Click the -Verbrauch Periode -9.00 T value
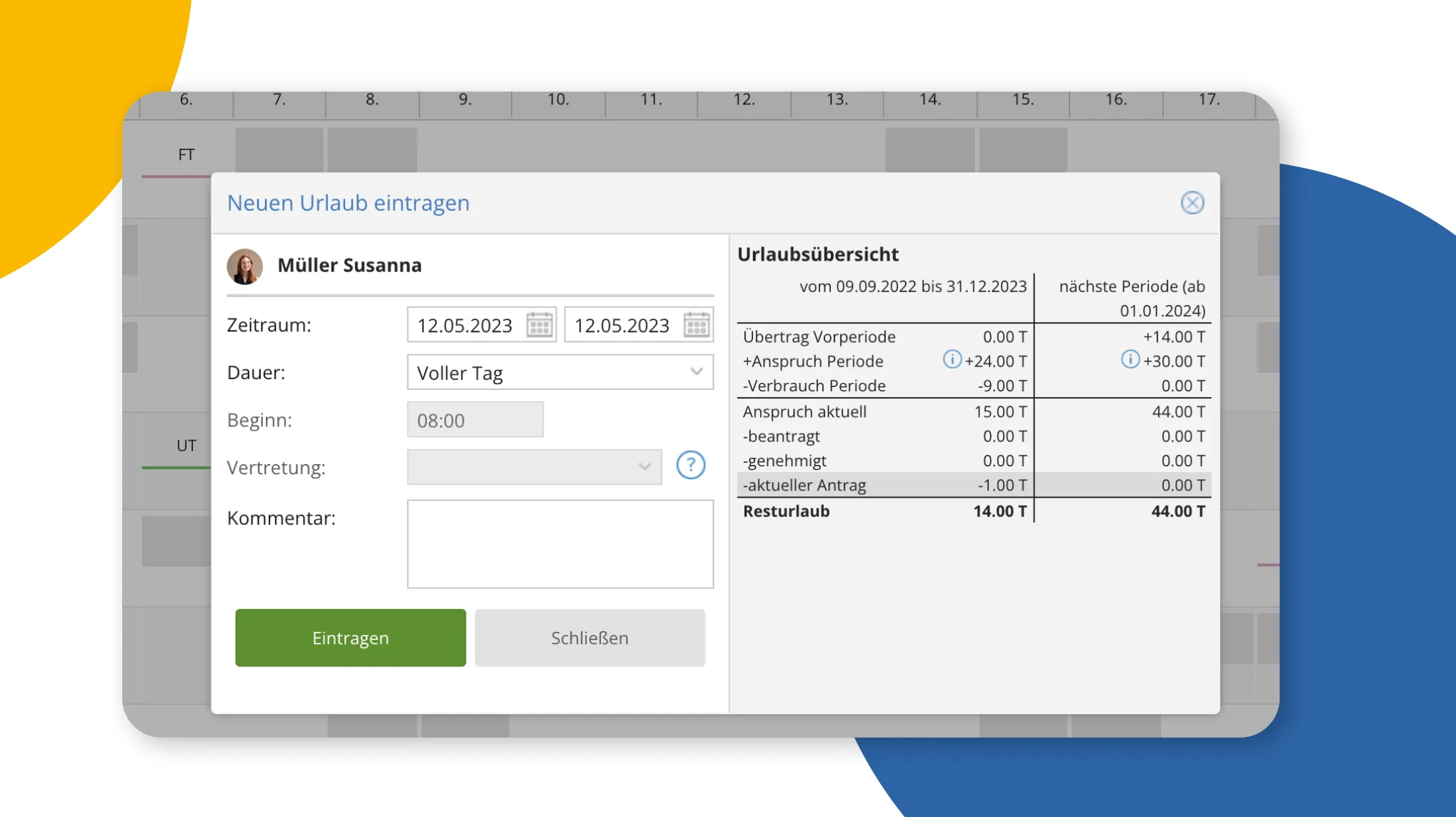This screenshot has height=817, width=1456. point(1002,386)
